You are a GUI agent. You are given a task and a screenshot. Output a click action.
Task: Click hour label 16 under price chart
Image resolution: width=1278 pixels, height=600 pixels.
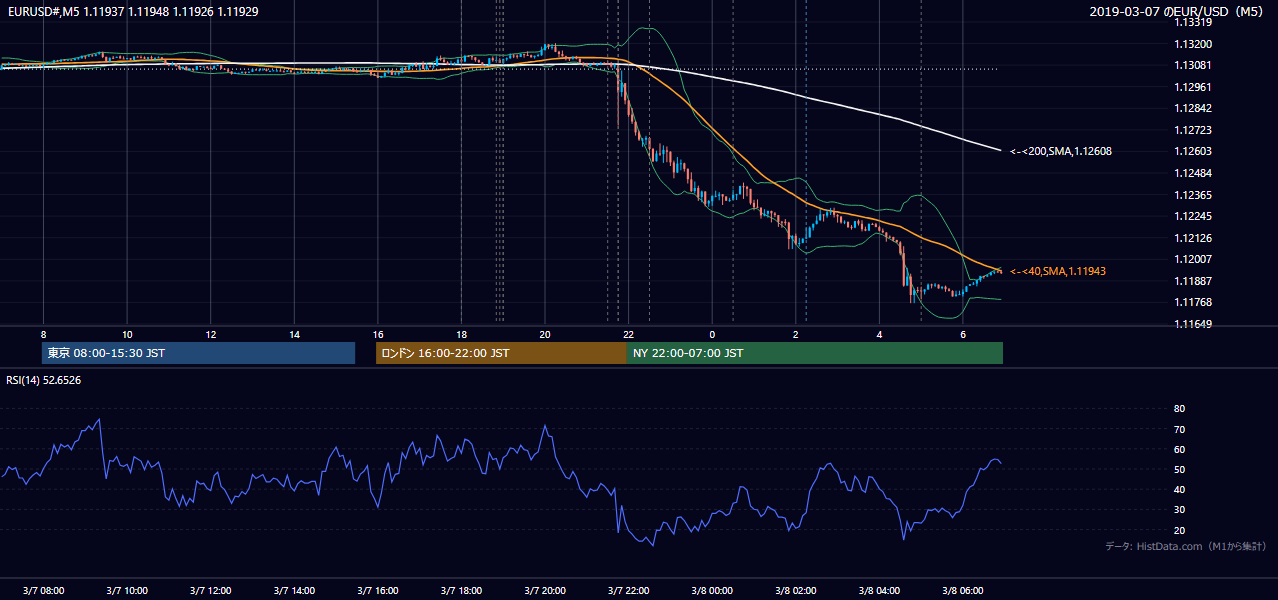point(377,334)
